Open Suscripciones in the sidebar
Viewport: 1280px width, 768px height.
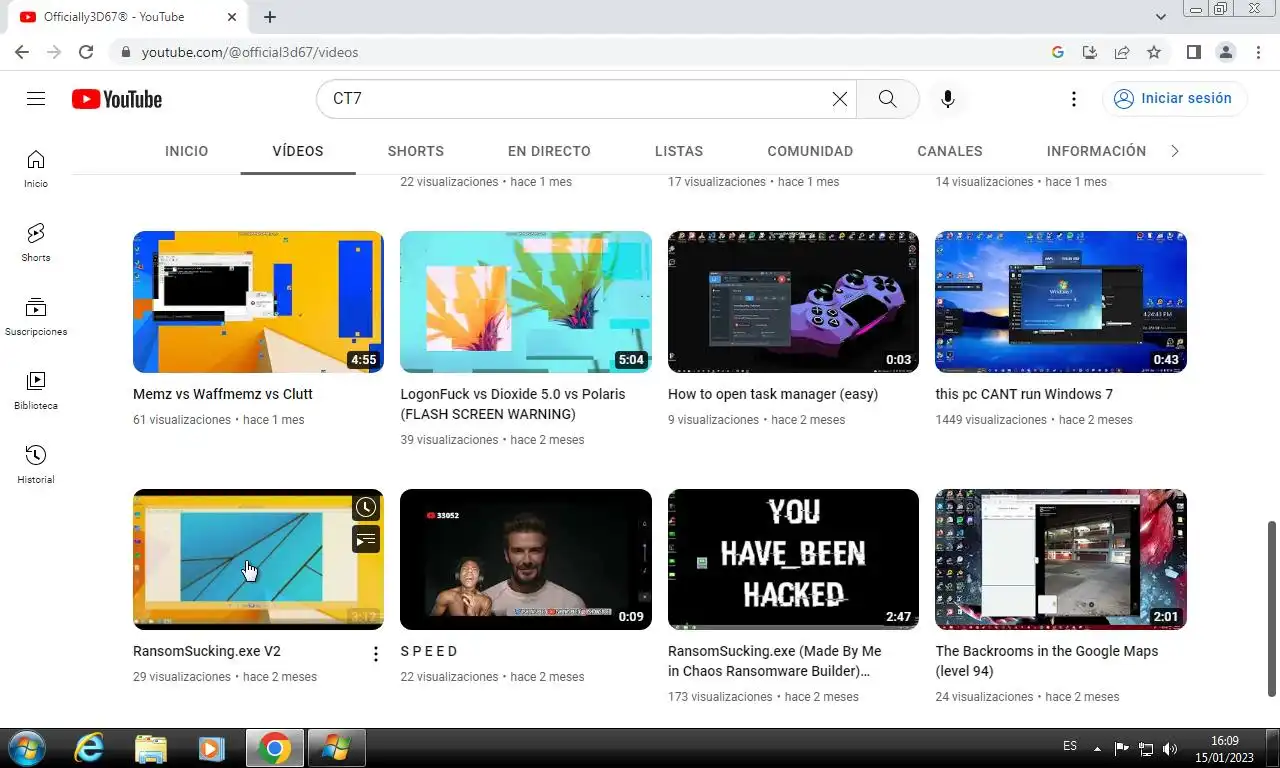(36, 317)
